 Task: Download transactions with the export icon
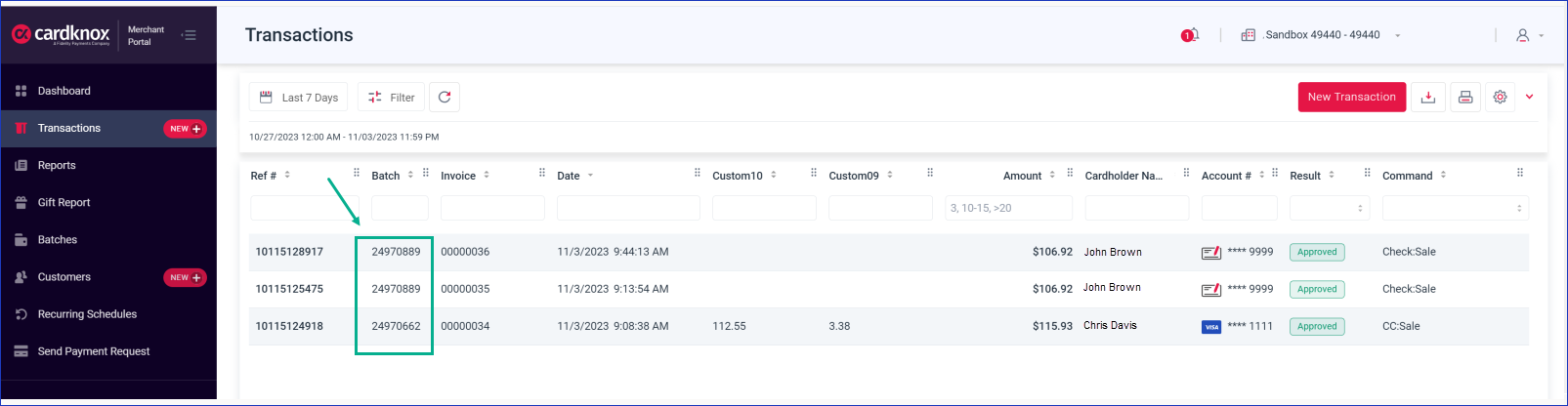pos(1427,97)
